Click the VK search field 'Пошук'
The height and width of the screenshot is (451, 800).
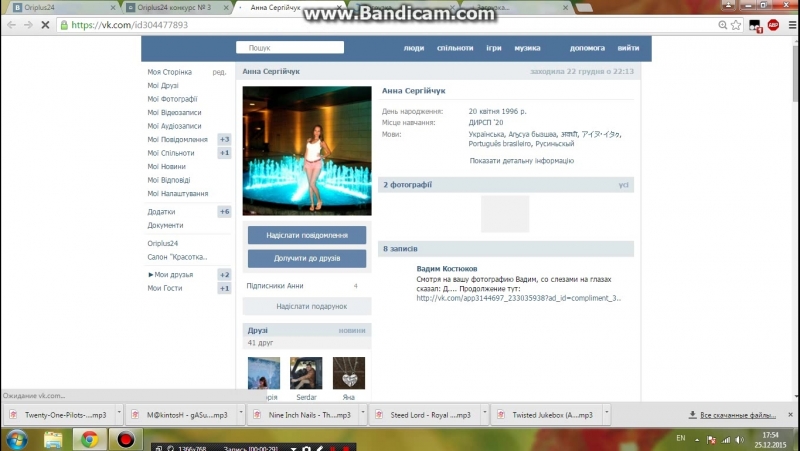(290, 47)
